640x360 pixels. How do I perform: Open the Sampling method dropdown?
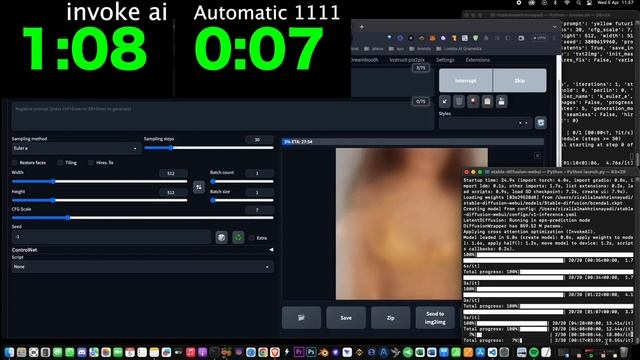click(76, 148)
